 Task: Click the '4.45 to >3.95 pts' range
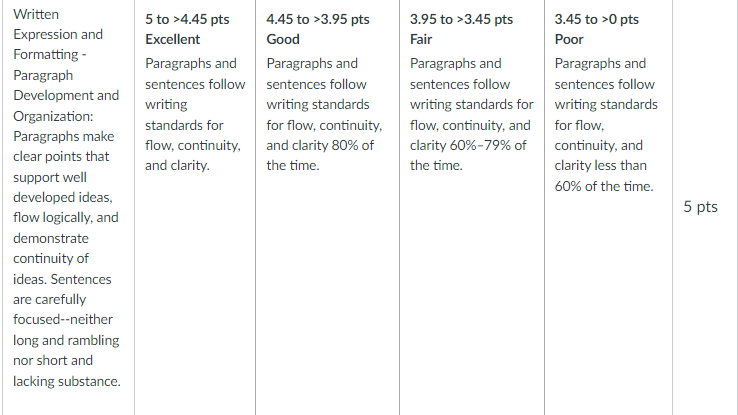coord(318,19)
